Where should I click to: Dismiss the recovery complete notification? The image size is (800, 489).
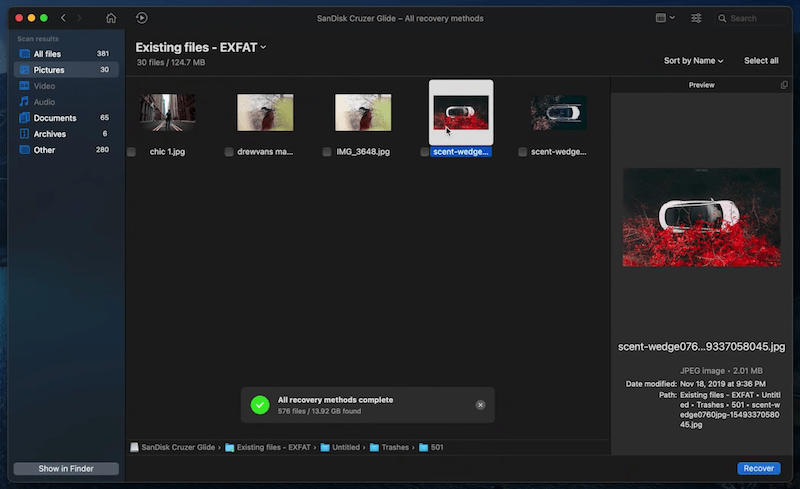coord(480,405)
